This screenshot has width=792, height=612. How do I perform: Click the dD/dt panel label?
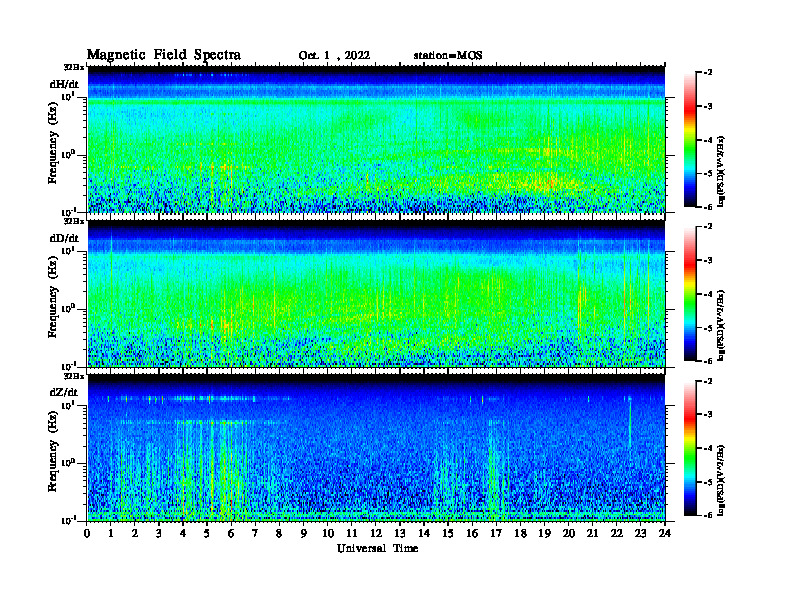pos(64,238)
